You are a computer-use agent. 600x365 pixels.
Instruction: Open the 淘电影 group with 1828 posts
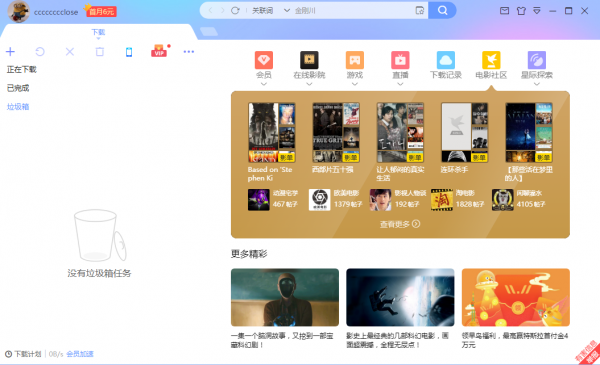(x=457, y=199)
